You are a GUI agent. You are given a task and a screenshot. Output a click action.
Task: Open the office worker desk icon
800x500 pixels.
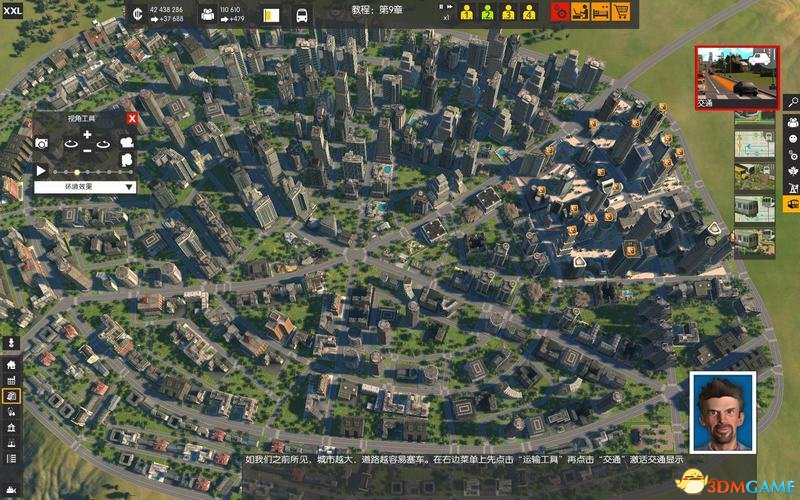580,12
